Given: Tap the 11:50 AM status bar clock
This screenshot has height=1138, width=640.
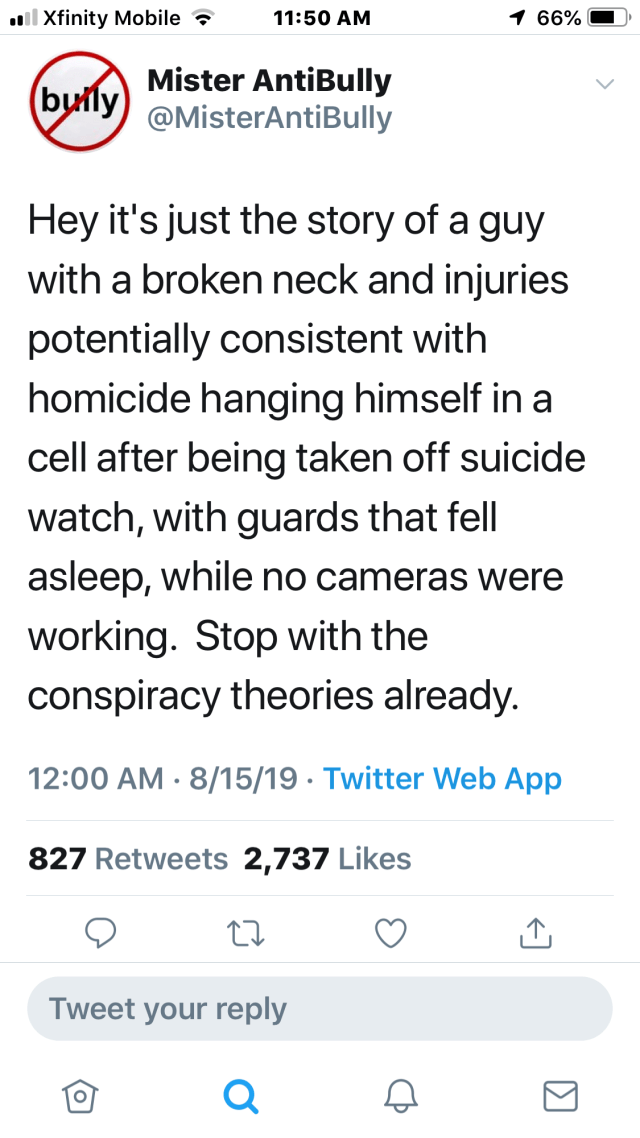Looking at the screenshot, I should click(320, 18).
